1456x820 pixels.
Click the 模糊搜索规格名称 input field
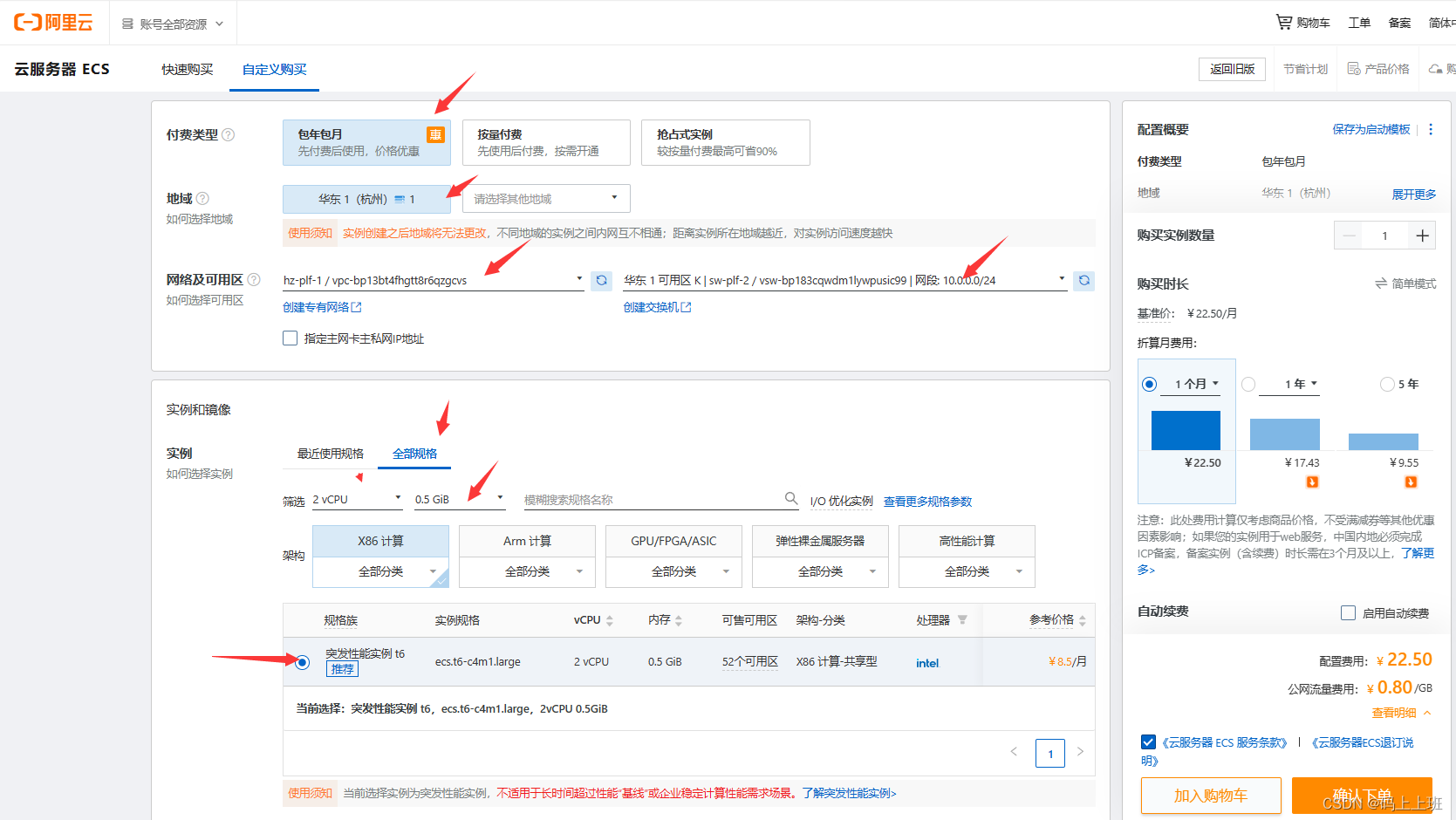pos(652,500)
